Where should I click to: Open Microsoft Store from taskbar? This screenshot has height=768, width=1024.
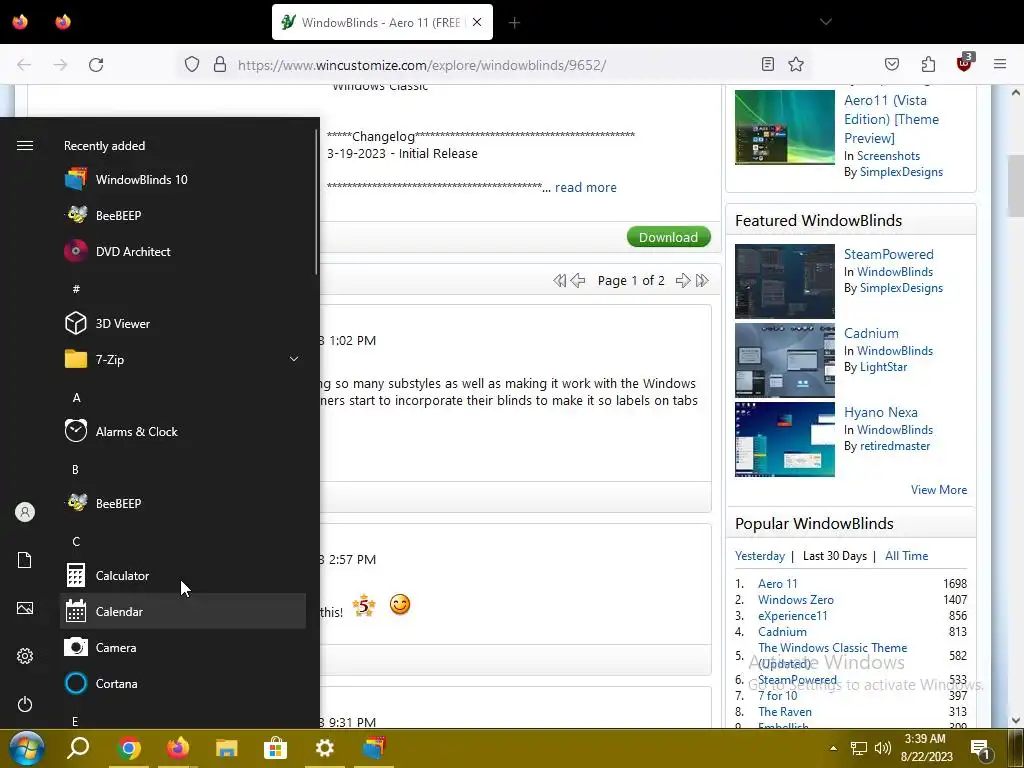tap(276, 748)
